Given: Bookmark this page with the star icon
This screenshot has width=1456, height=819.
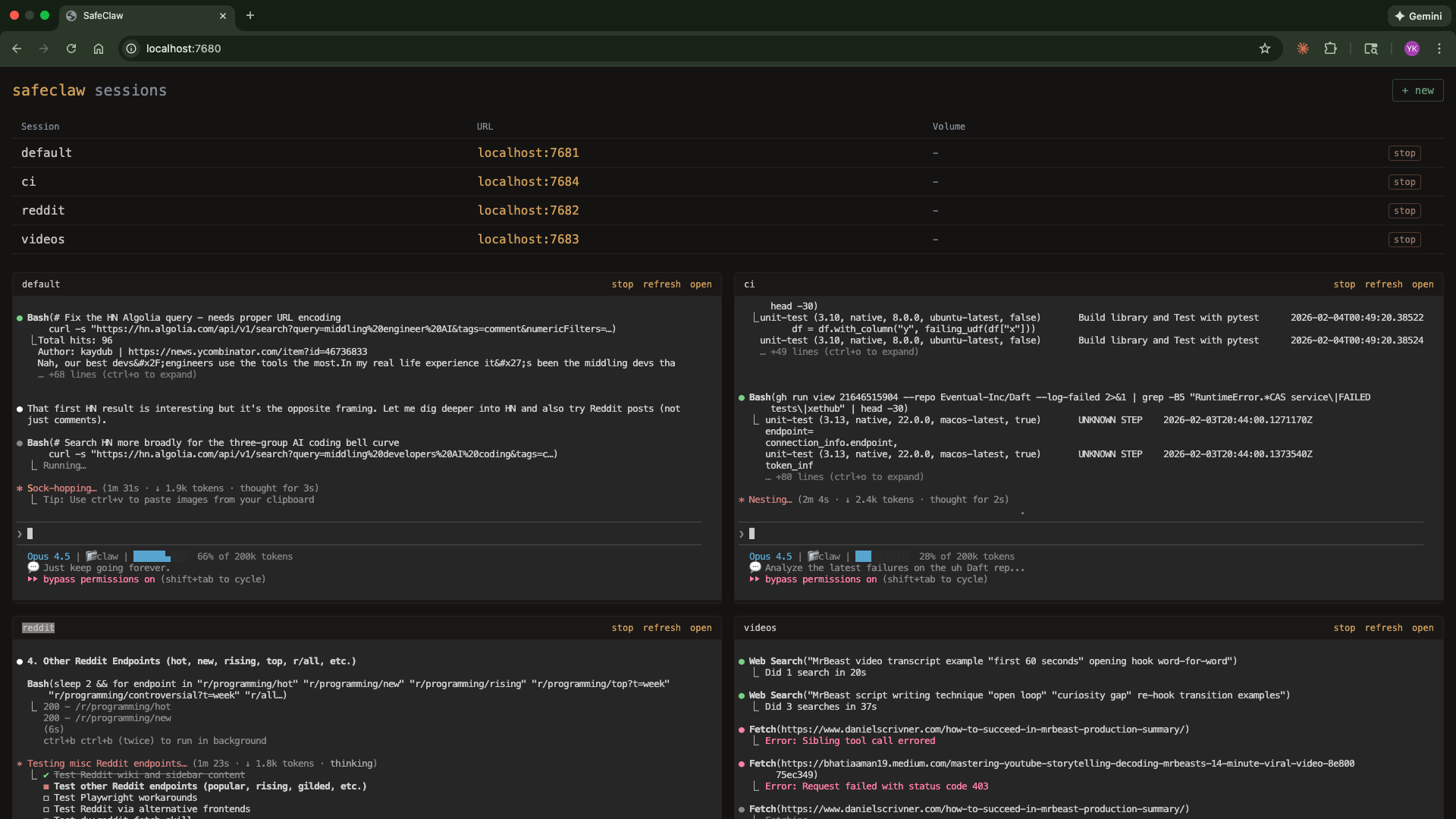Looking at the screenshot, I should click(1265, 49).
